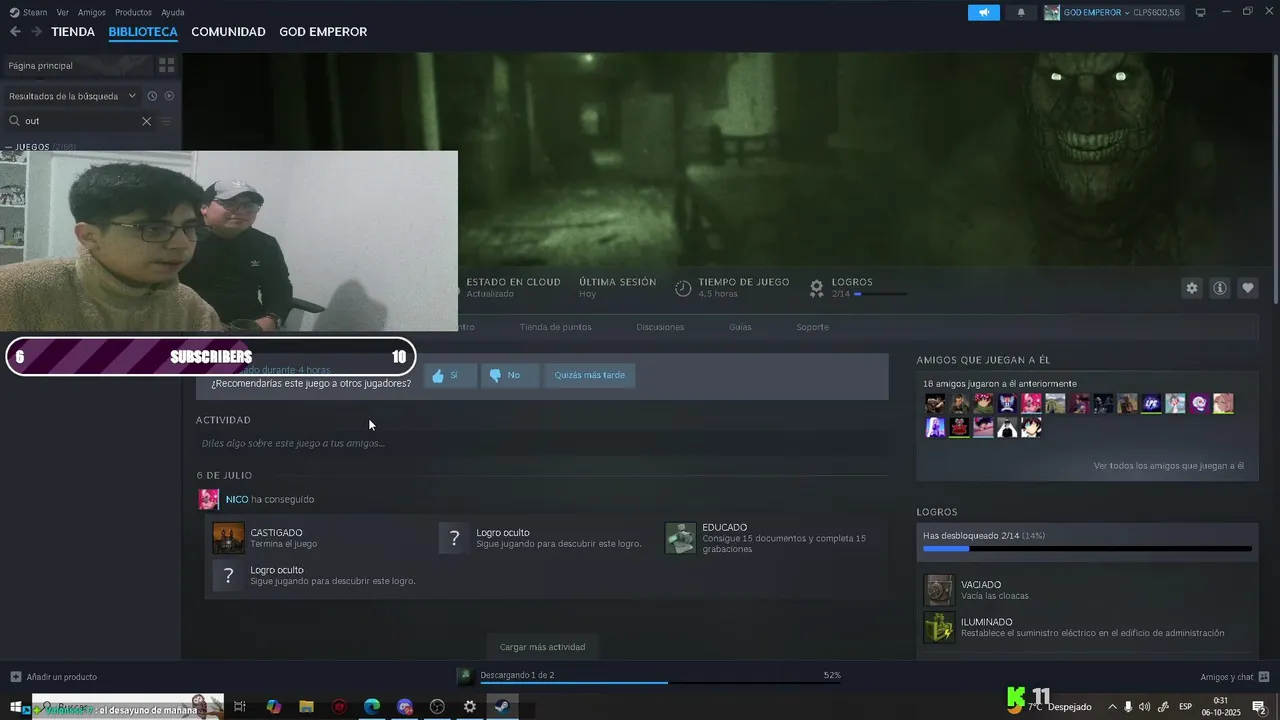Open the Windows Start button

15,707
